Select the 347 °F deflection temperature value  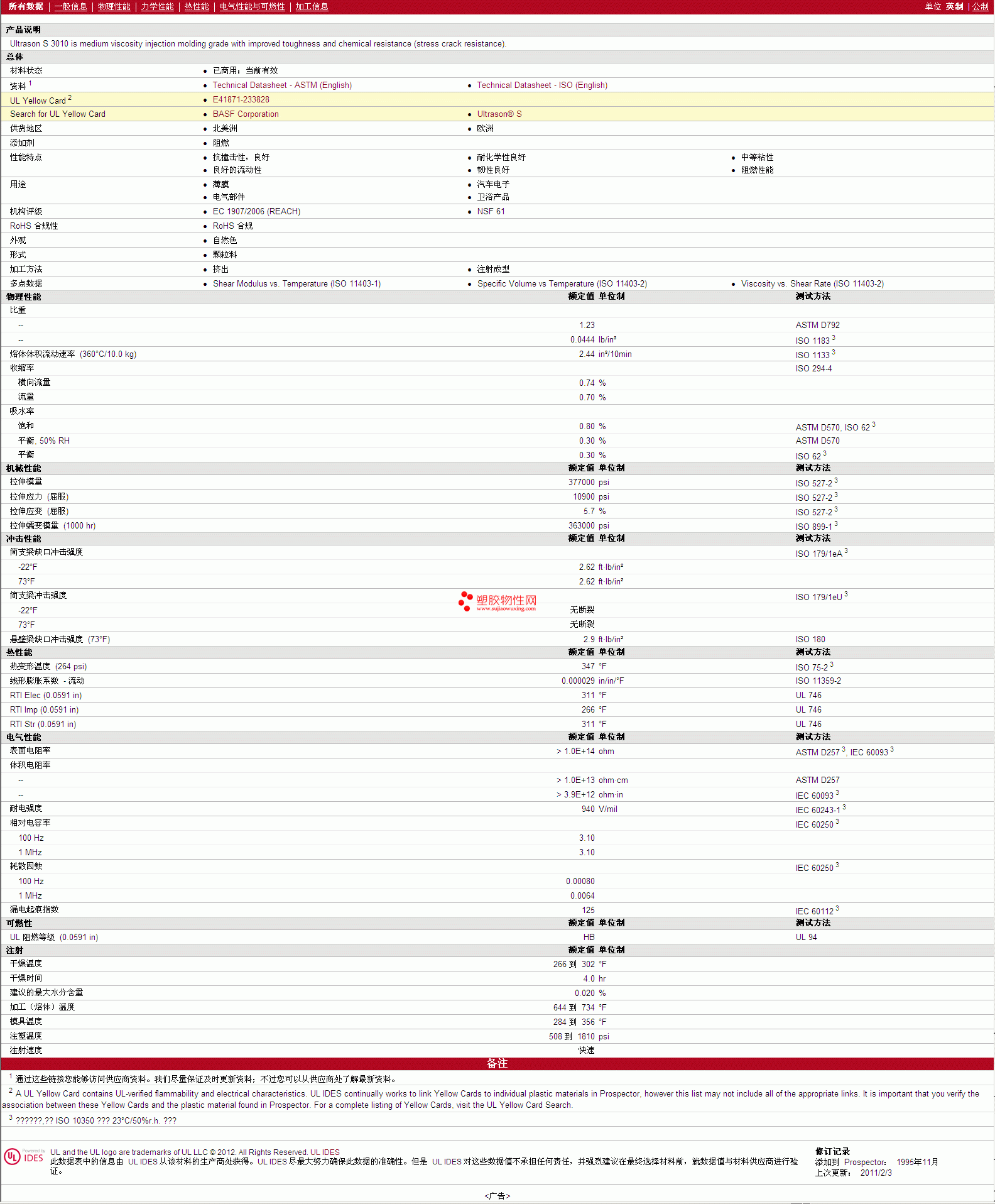pos(594,666)
